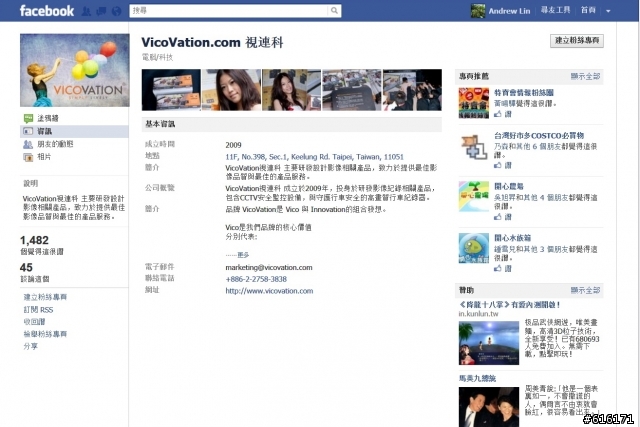Click second ad photo of couple
This screenshot has width=640, height=427.
pyautogui.click(x=489, y=407)
